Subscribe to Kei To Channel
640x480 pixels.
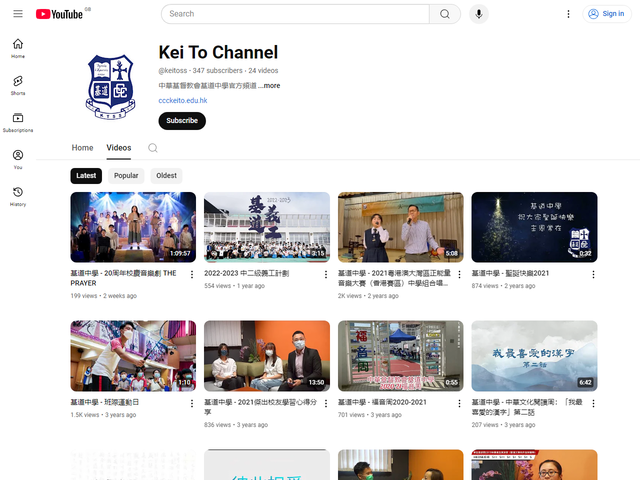pos(182,121)
